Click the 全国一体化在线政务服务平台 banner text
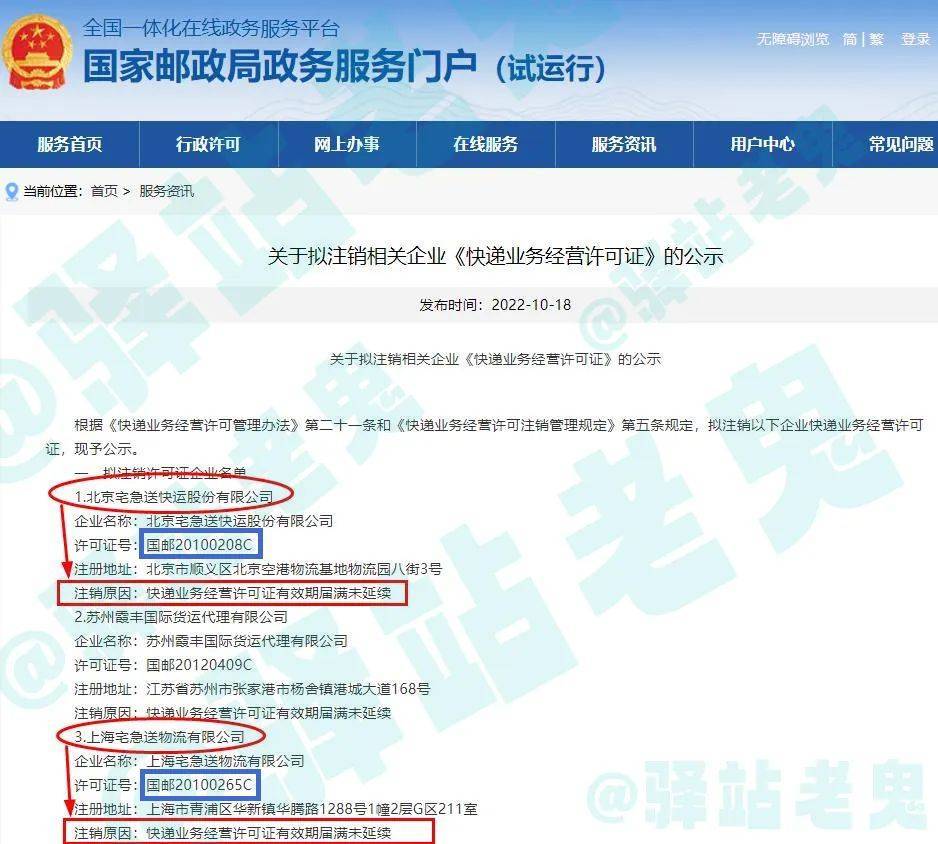 coord(209,29)
